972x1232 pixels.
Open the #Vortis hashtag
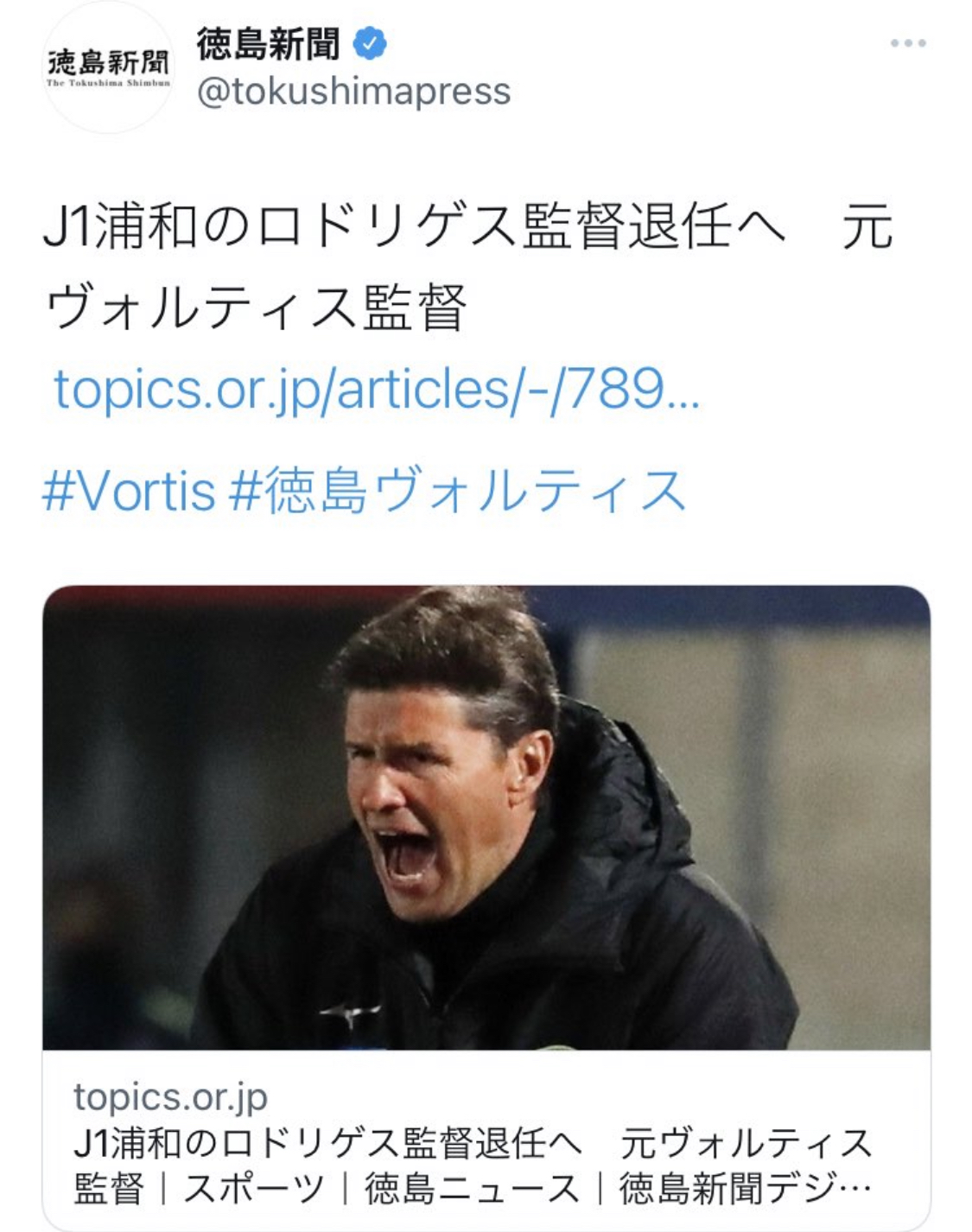(x=129, y=491)
